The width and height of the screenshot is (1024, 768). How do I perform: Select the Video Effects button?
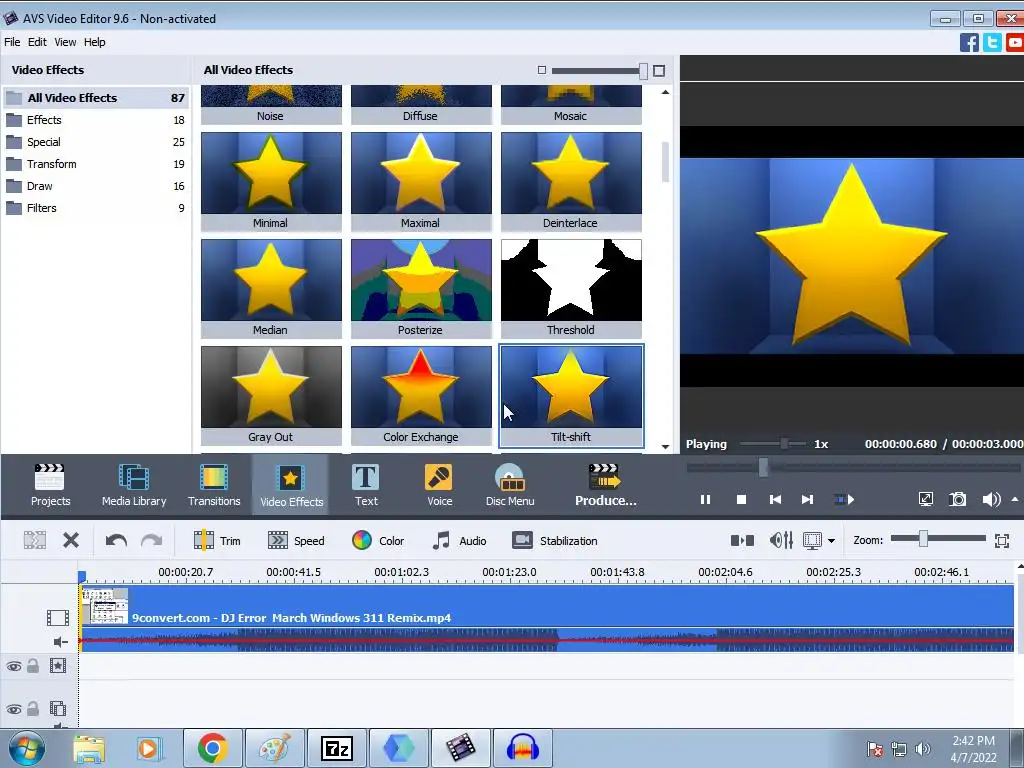coord(291,485)
